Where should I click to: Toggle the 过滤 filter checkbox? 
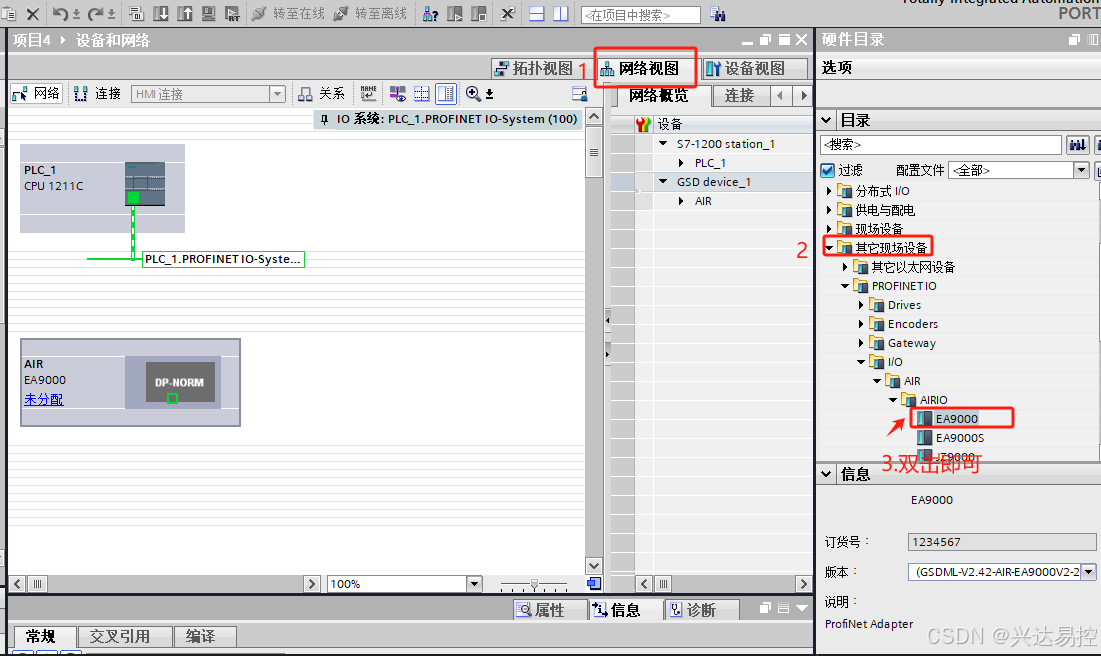[x=828, y=170]
